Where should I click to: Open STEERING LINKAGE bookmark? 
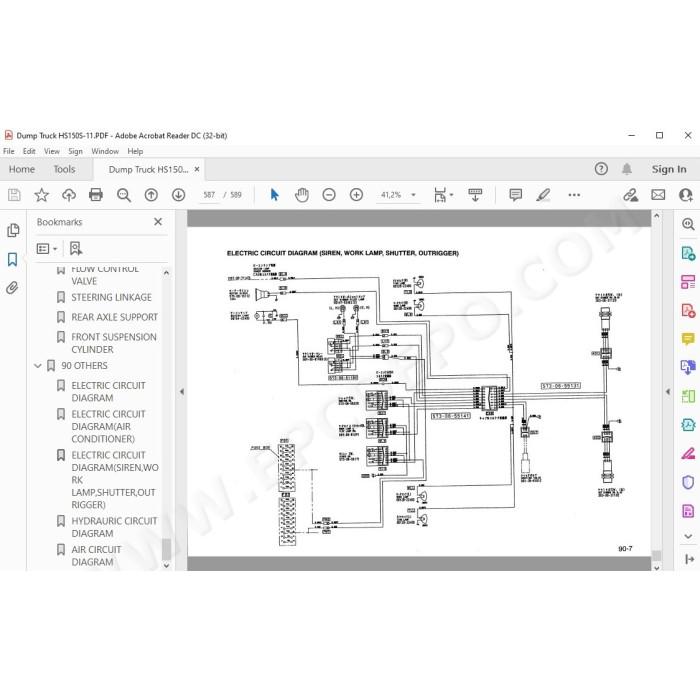point(111,297)
